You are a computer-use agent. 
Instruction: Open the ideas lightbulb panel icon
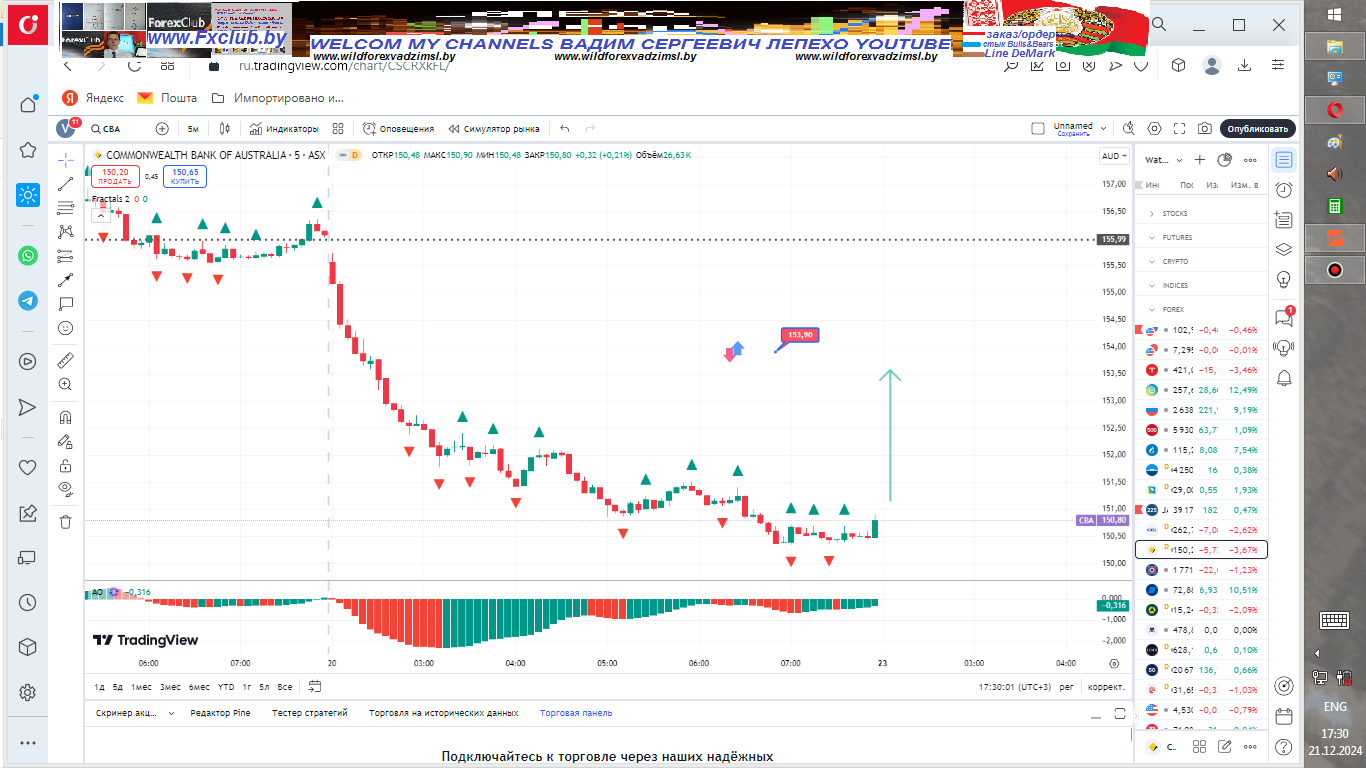click(1284, 278)
